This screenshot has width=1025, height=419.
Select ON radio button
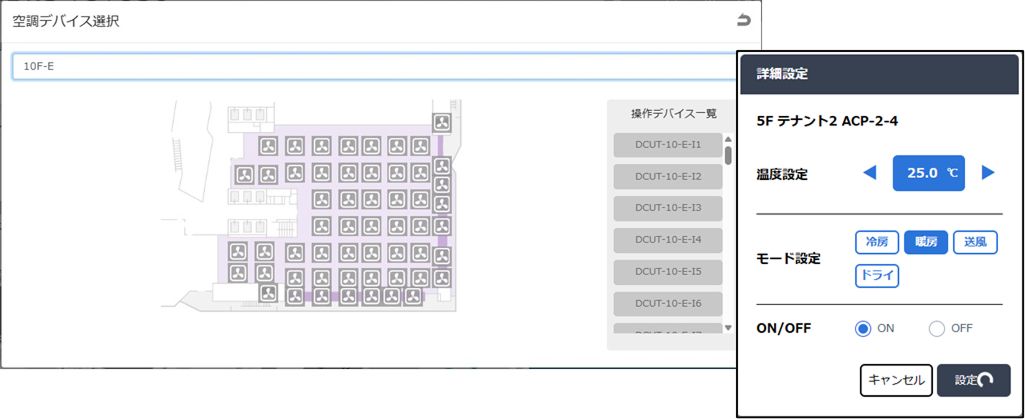(863, 328)
